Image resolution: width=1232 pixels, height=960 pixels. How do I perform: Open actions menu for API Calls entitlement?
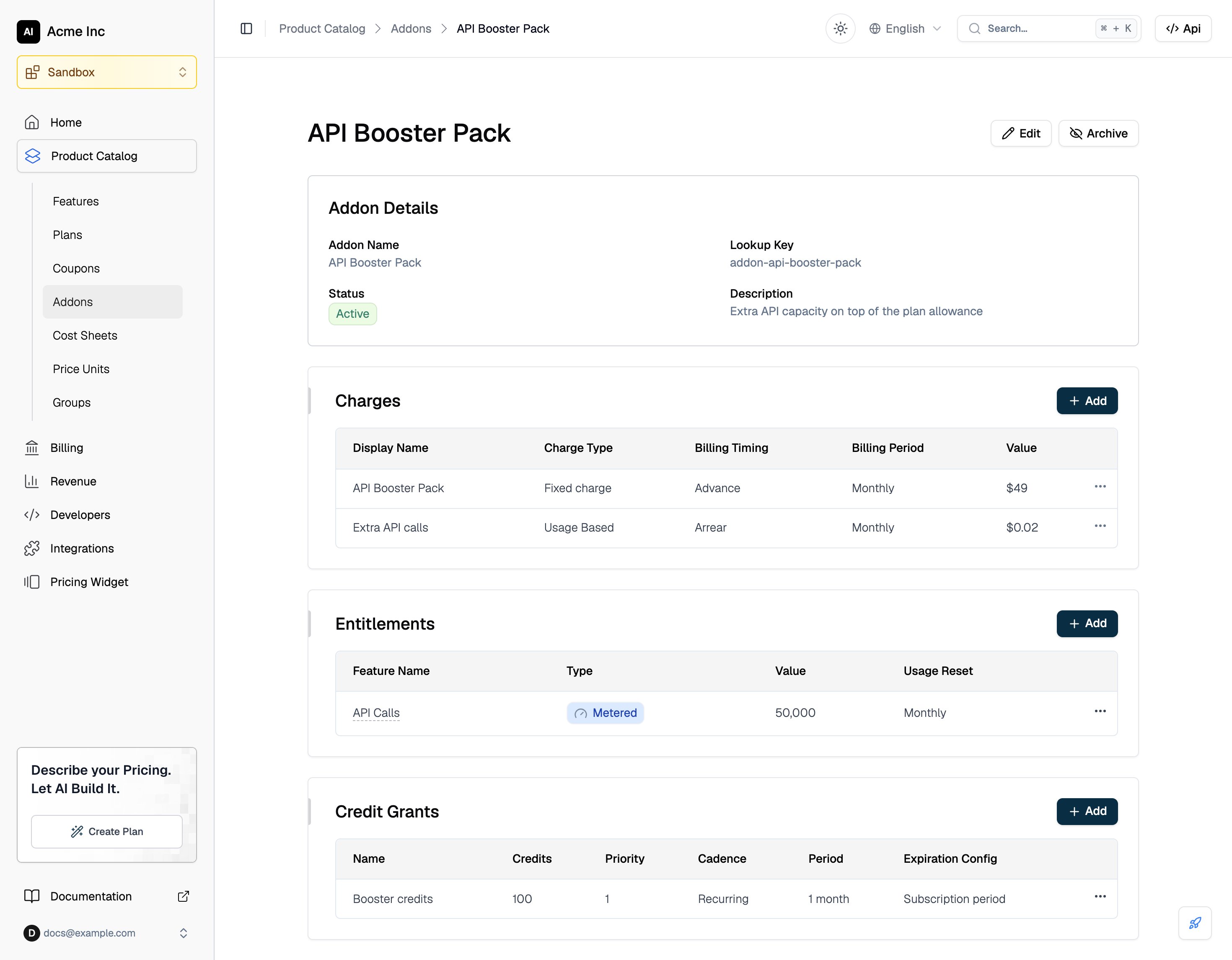click(1100, 712)
